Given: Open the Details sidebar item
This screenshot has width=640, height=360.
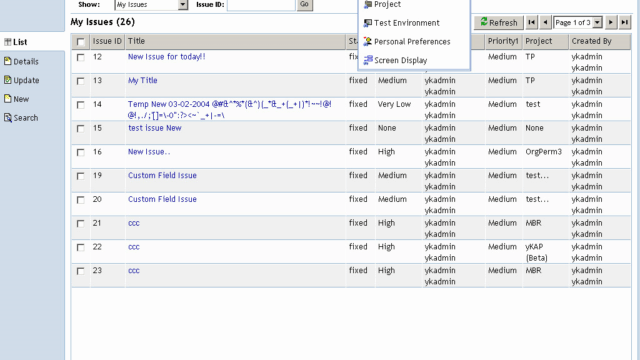Looking at the screenshot, I should click(26, 62).
